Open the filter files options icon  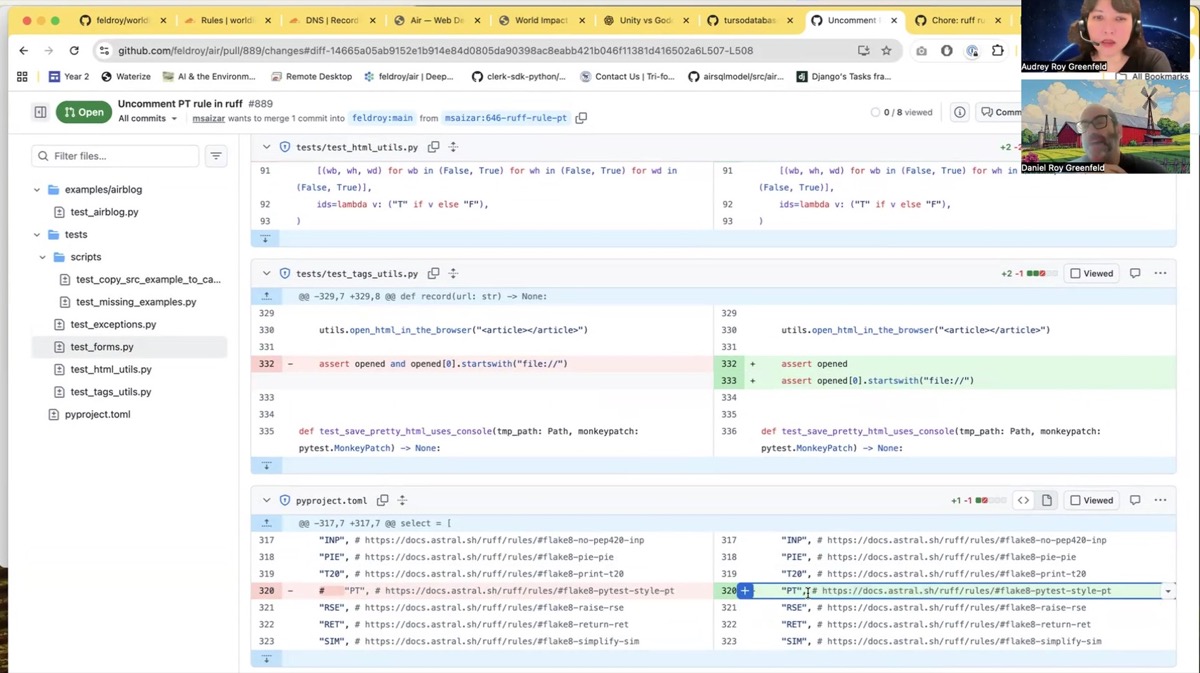pos(216,156)
